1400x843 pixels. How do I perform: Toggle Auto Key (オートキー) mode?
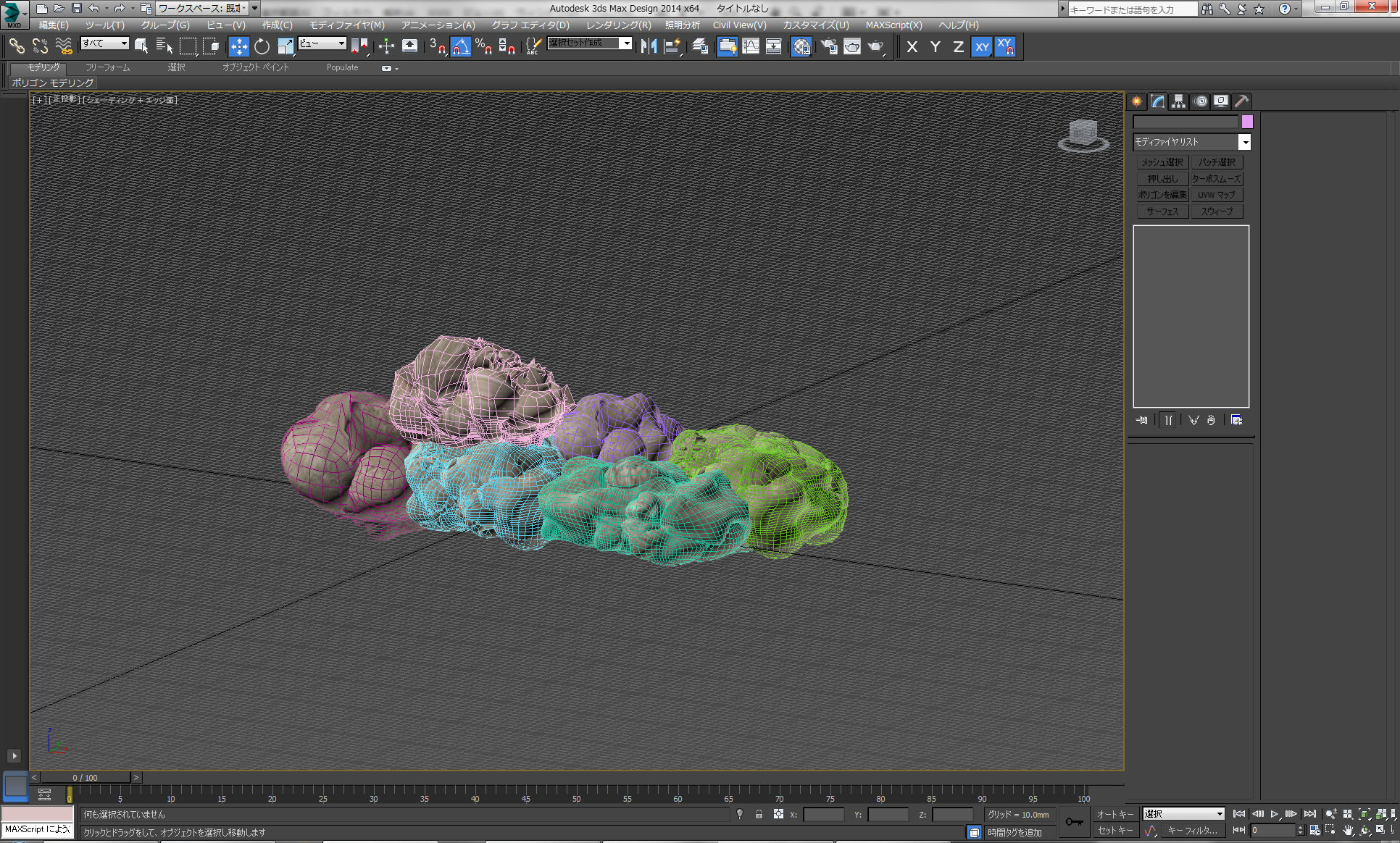pos(1114,815)
